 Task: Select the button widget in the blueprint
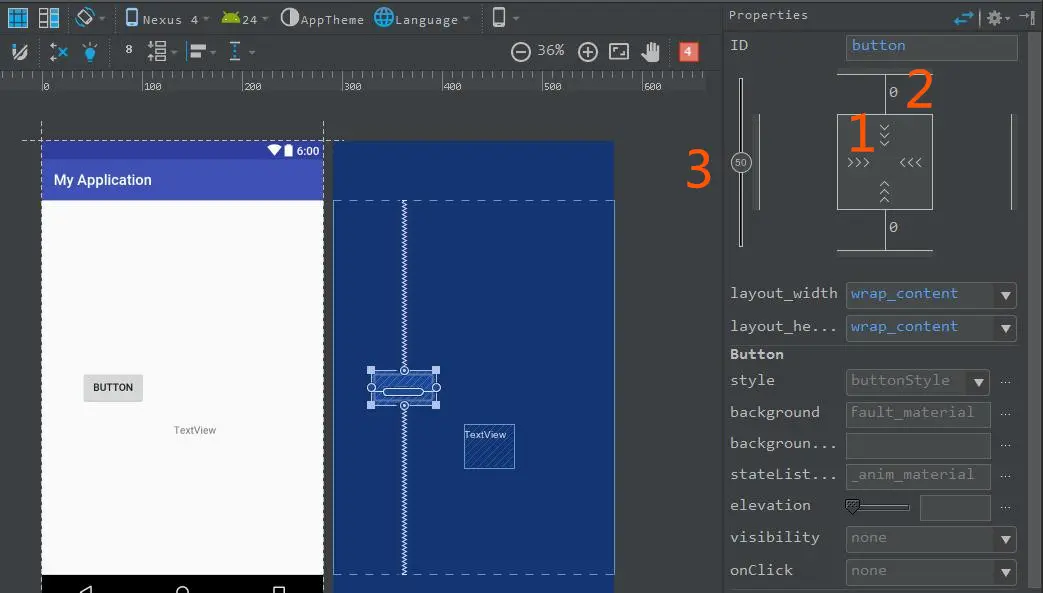pos(404,388)
